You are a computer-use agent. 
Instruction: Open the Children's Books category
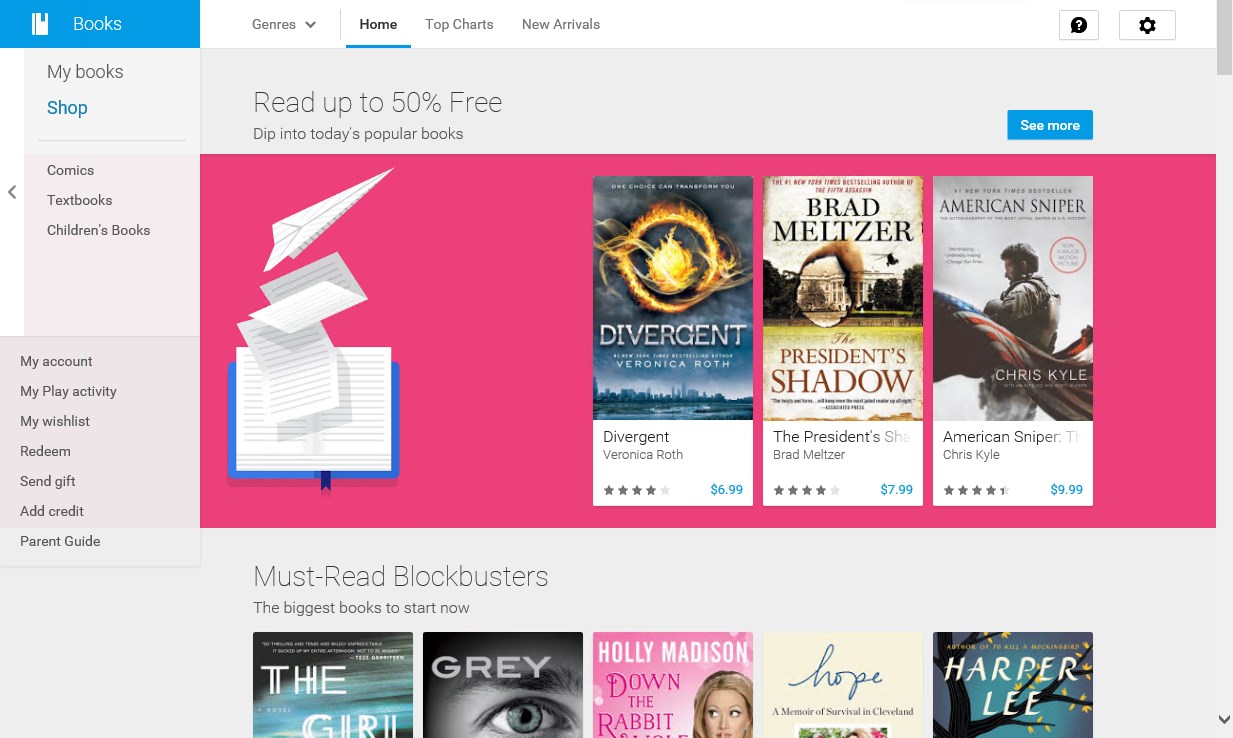click(x=98, y=230)
